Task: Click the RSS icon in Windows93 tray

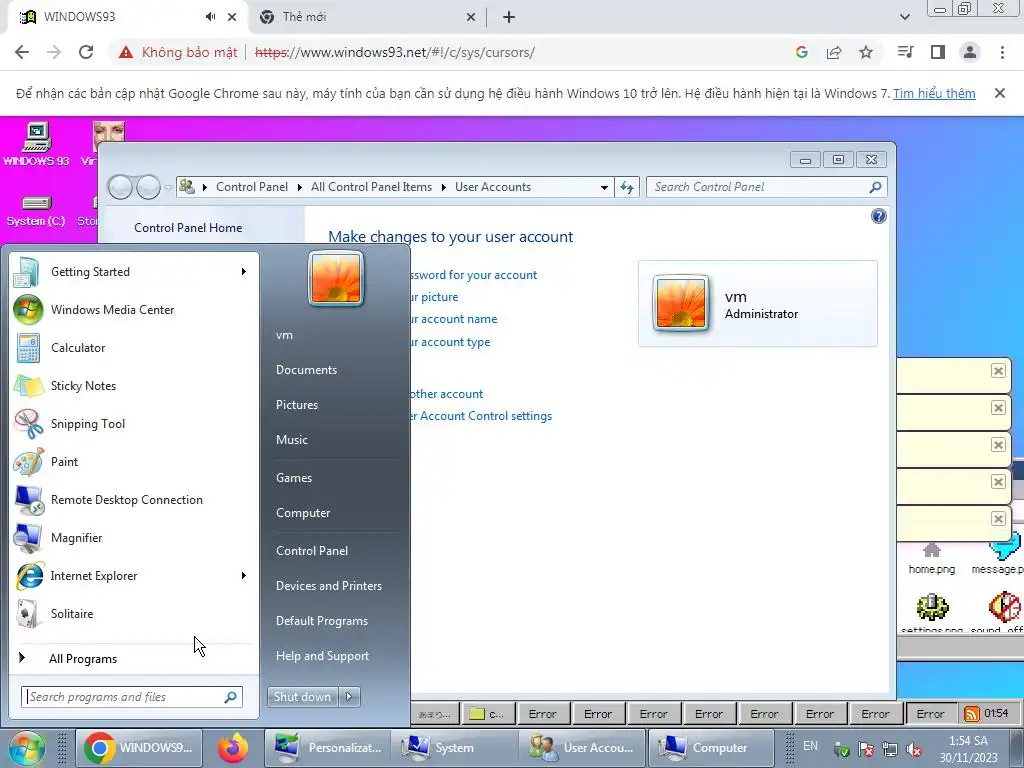Action: [x=972, y=714]
